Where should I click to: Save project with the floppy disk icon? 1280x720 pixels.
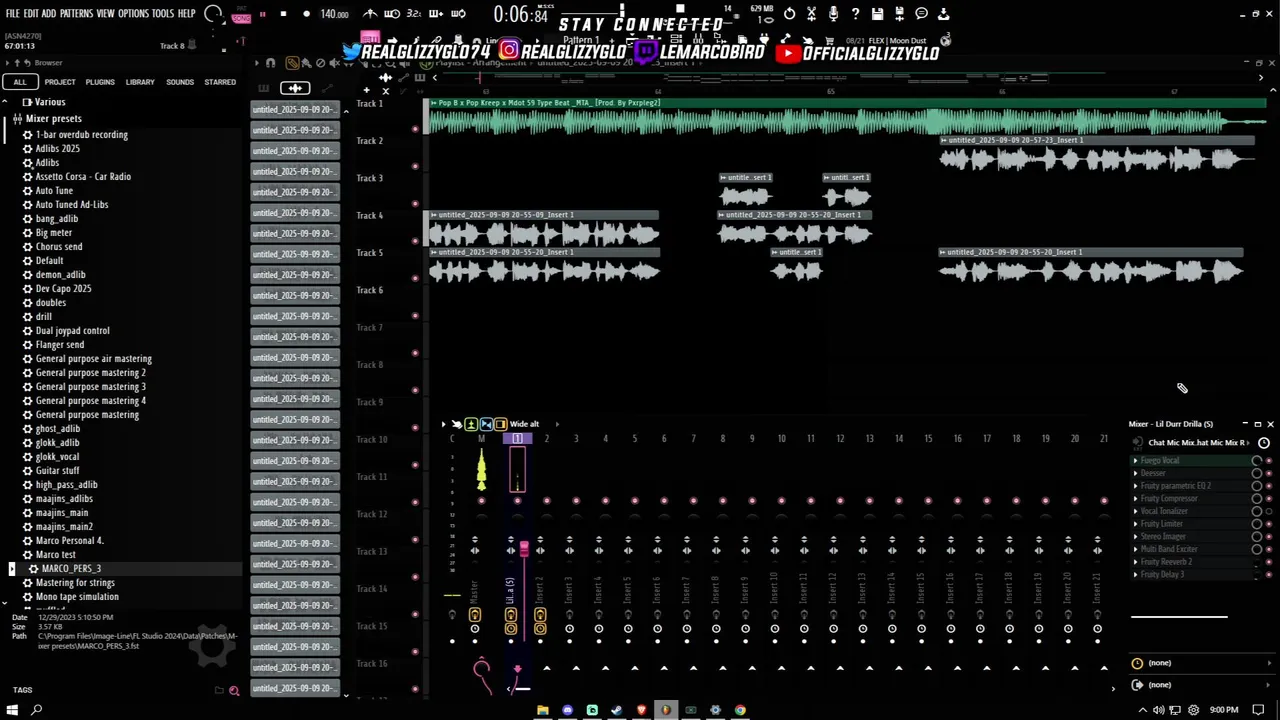877,14
